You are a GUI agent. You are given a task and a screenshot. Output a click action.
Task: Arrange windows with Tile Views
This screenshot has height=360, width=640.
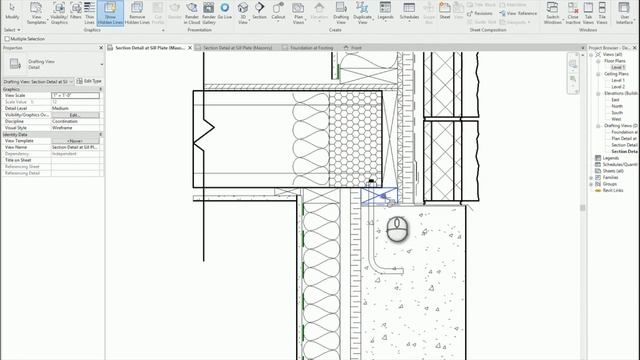tap(602, 12)
